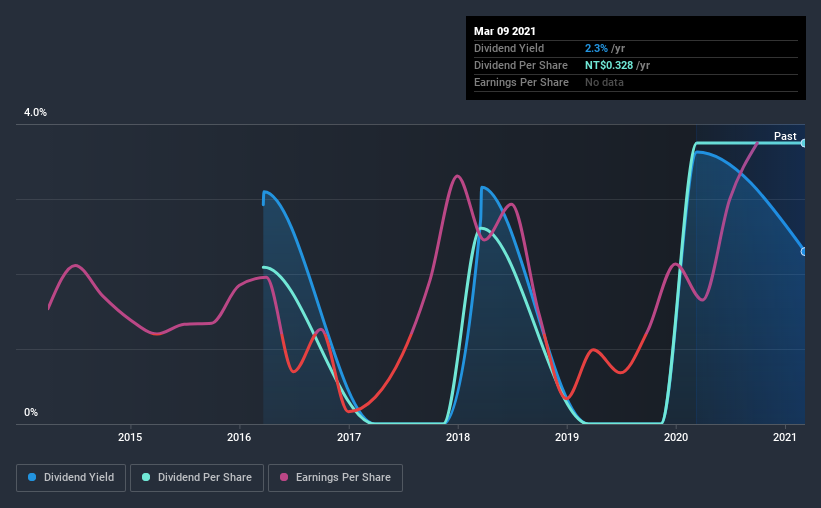Click the 4.0% y-axis label
The image size is (821, 508).
[35, 113]
